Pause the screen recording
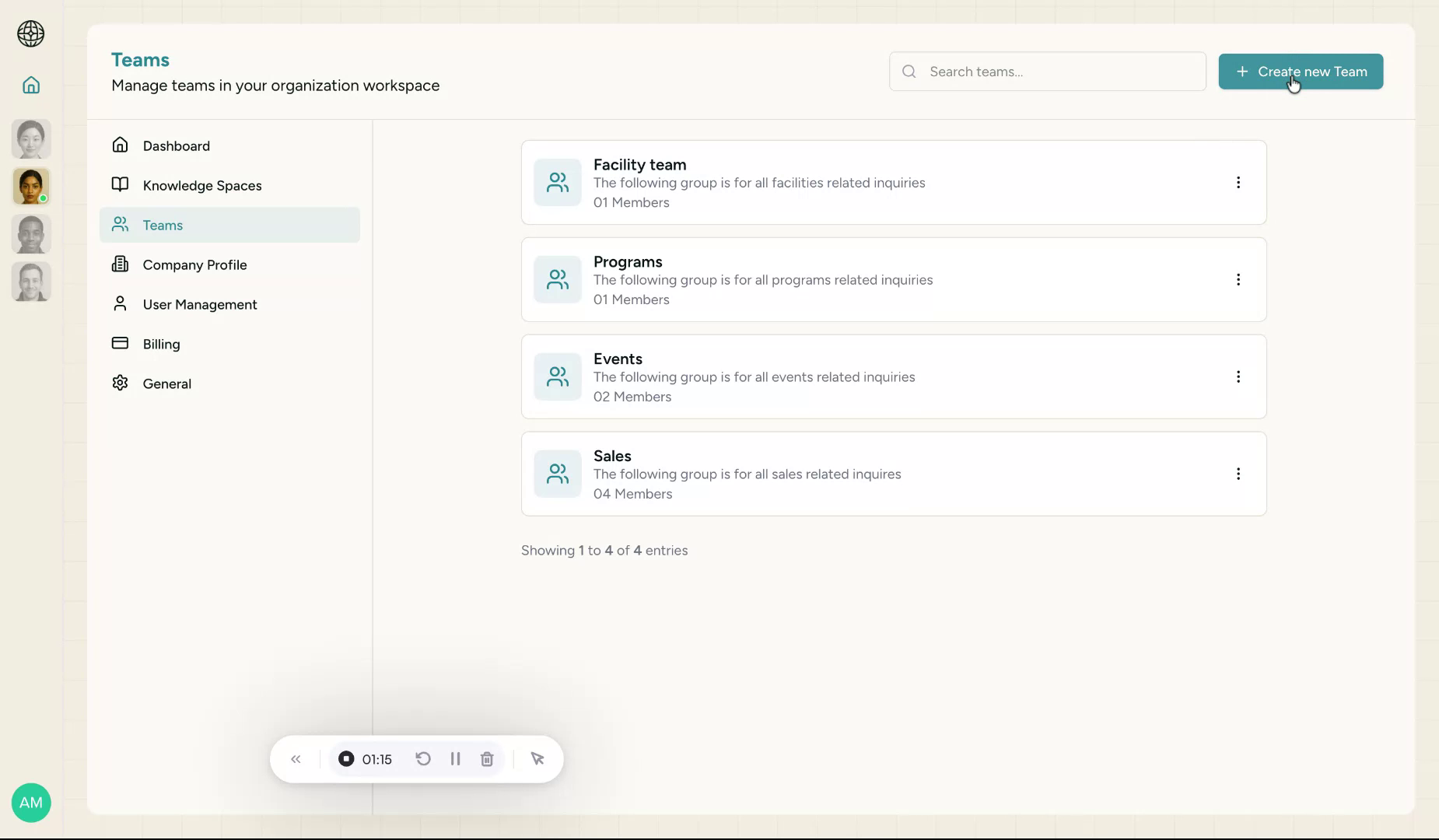 [455, 758]
